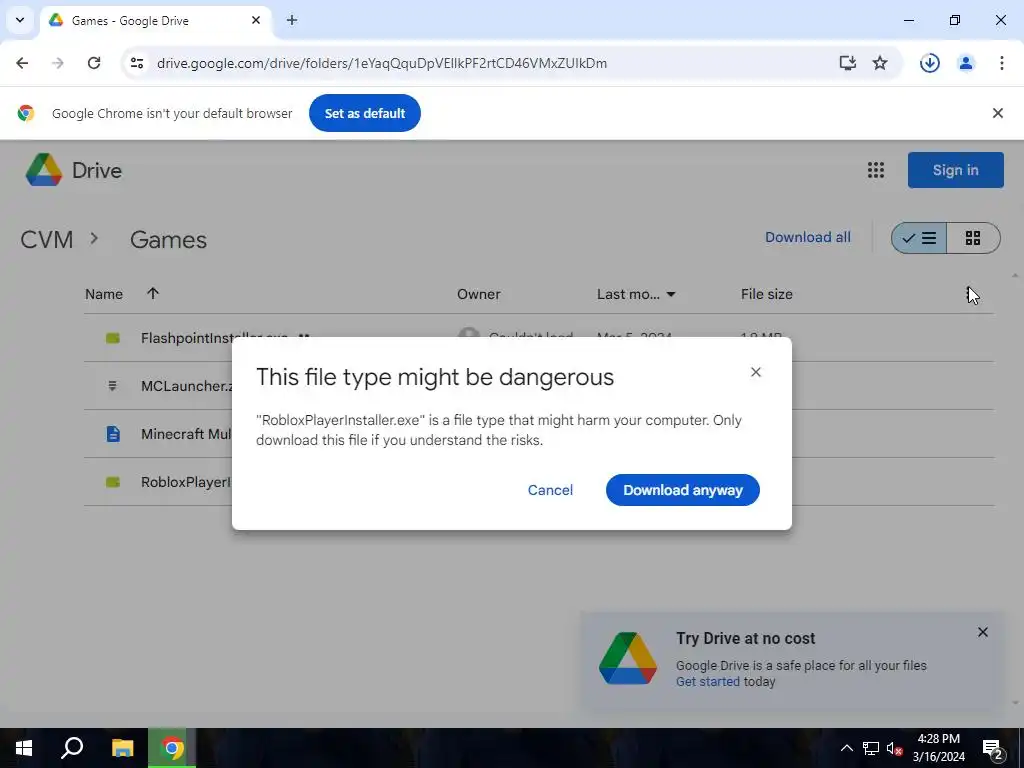This screenshot has width=1024, height=768.
Task: Reload the current Drive page
Action: [x=94, y=63]
